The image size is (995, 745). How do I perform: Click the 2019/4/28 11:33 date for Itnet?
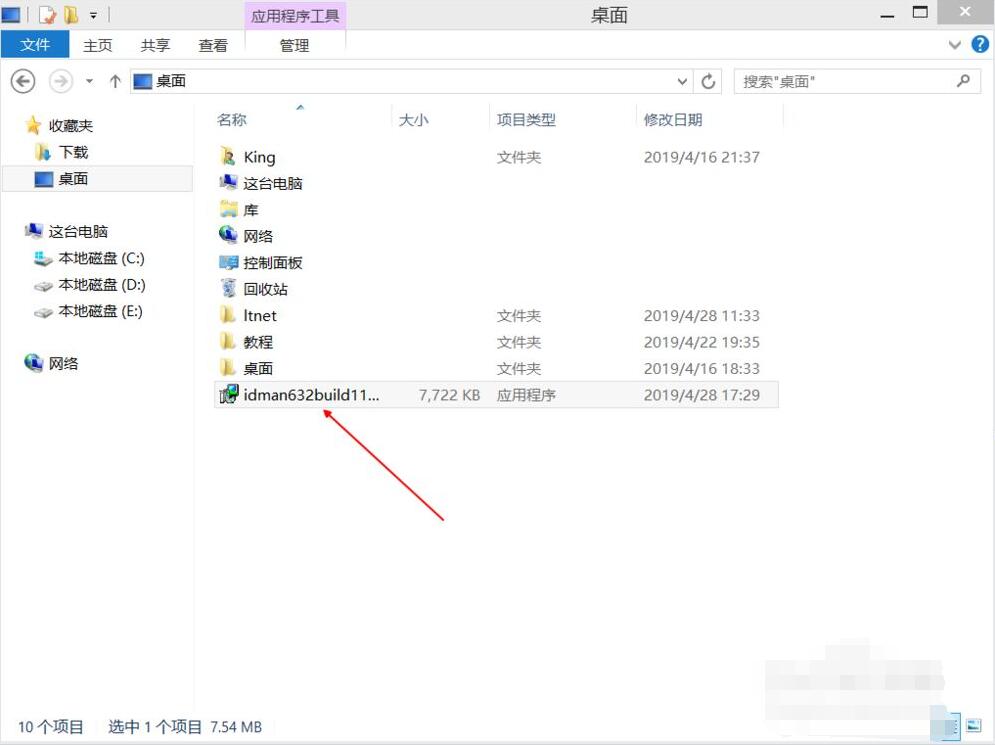coord(702,315)
